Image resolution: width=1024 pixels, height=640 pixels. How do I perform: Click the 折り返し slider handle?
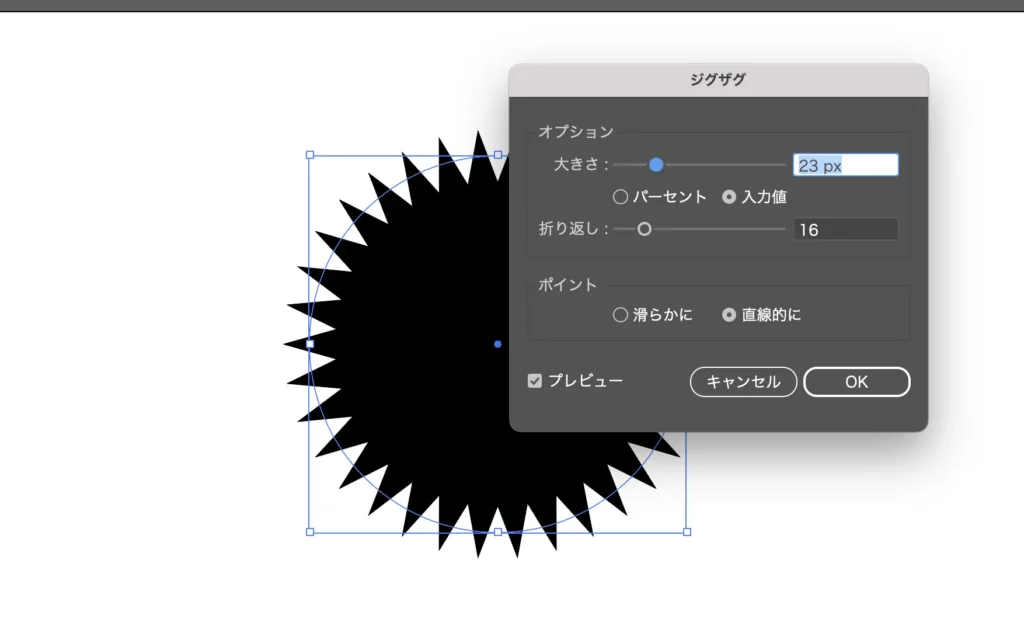(x=645, y=229)
